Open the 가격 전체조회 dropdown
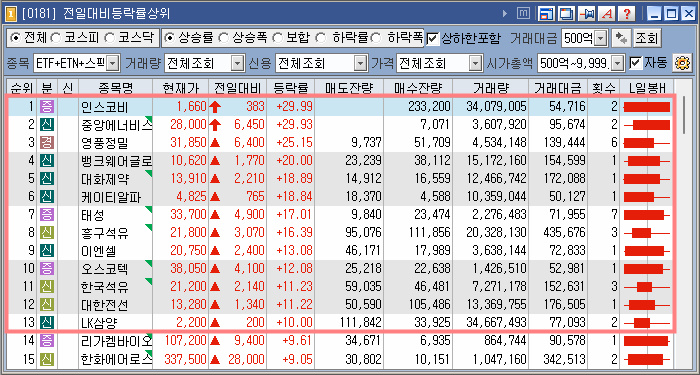The width and height of the screenshot is (700, 375). click(x=476, y=63)
